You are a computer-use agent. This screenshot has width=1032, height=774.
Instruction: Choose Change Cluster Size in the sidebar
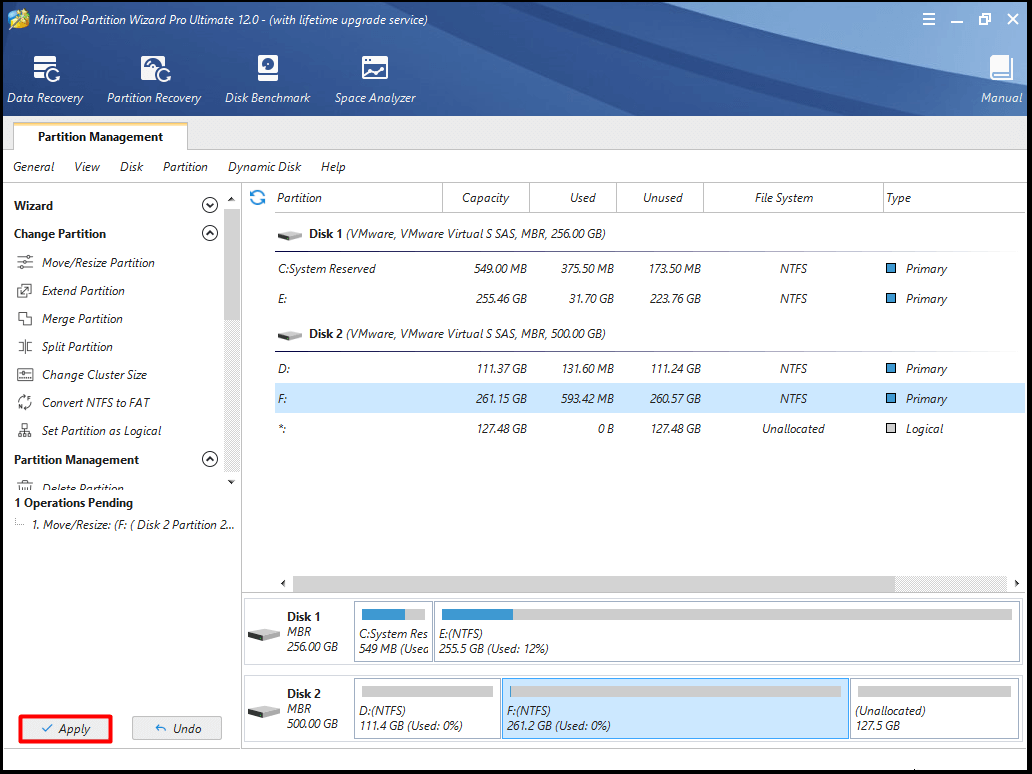94,374
